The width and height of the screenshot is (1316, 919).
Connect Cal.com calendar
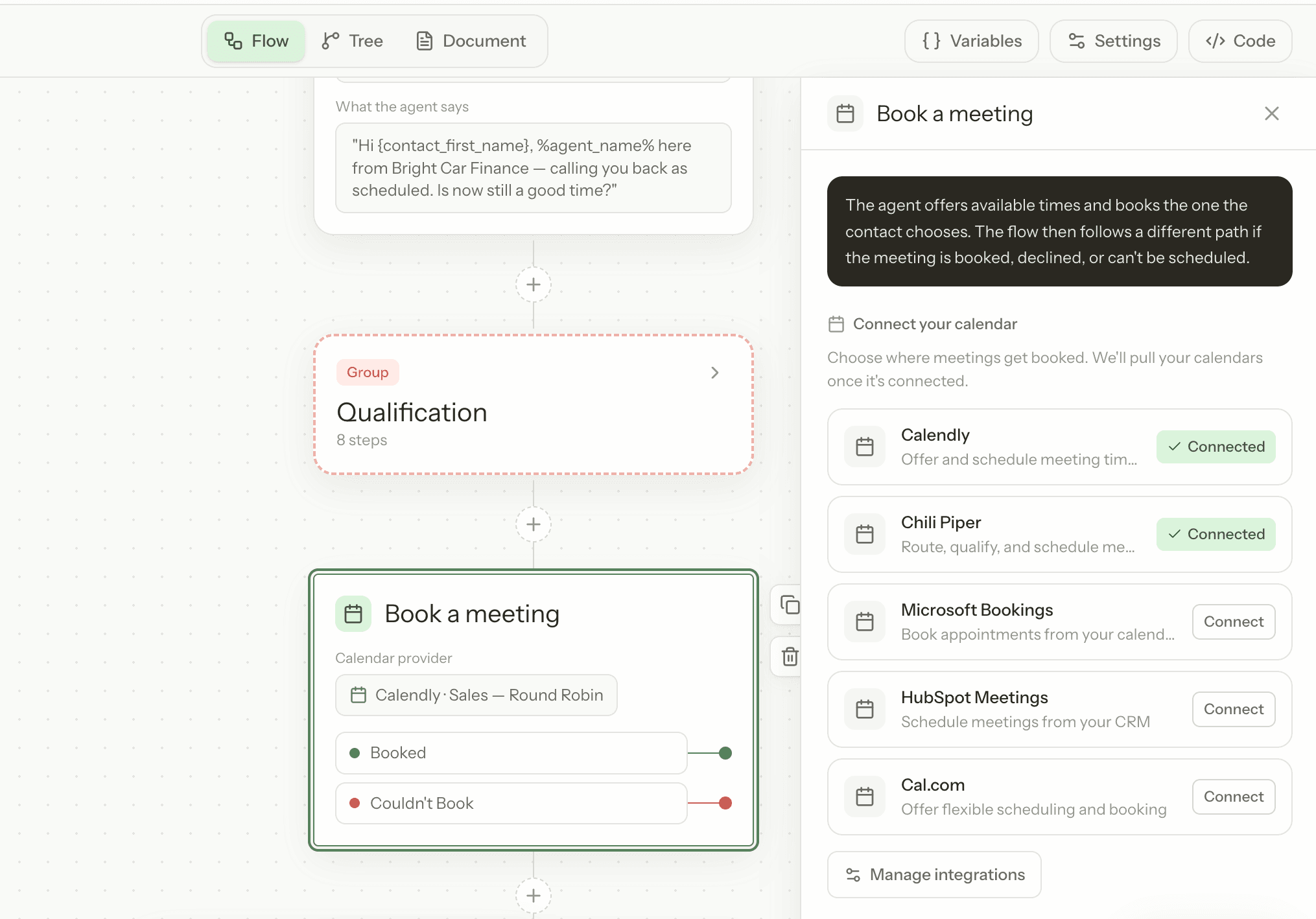tap(1234, 797)
